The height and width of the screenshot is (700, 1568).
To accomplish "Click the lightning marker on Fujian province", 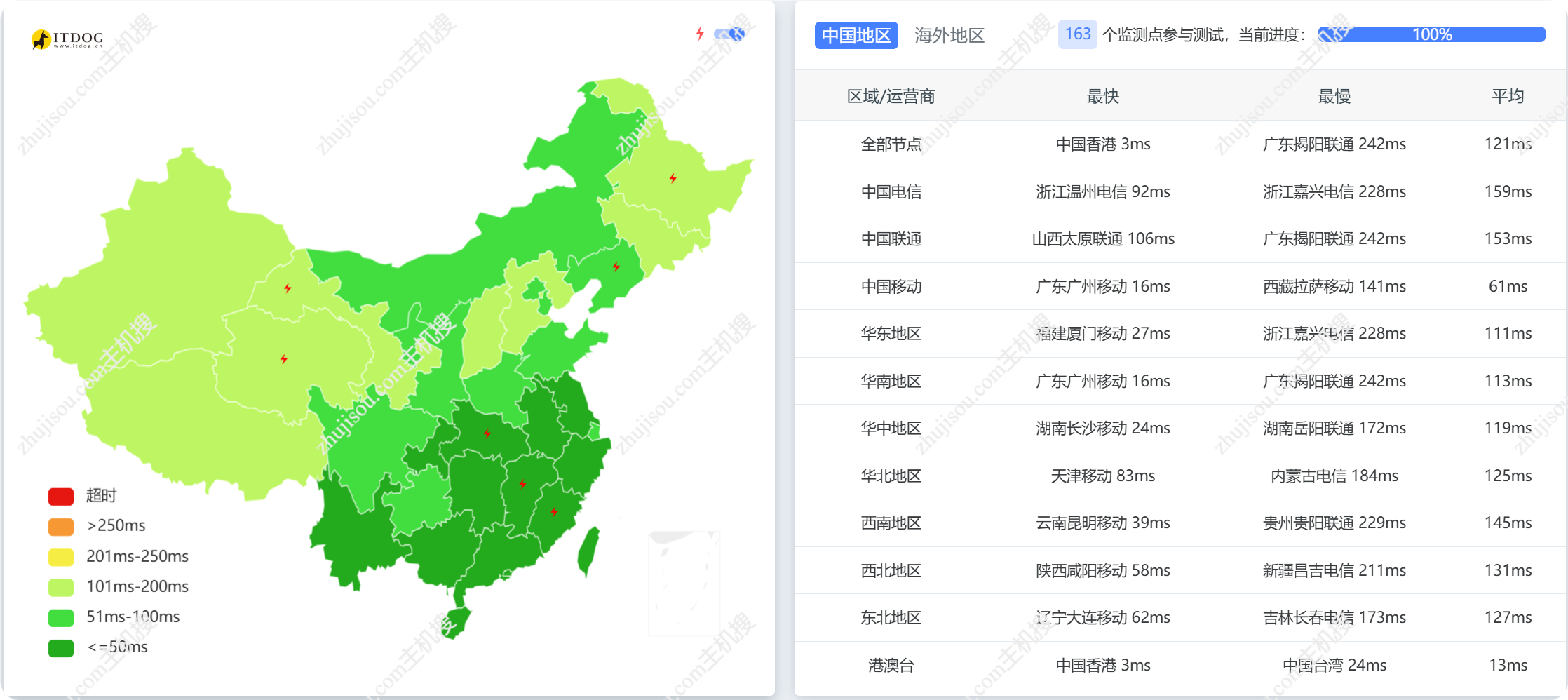I will (554, 511).
